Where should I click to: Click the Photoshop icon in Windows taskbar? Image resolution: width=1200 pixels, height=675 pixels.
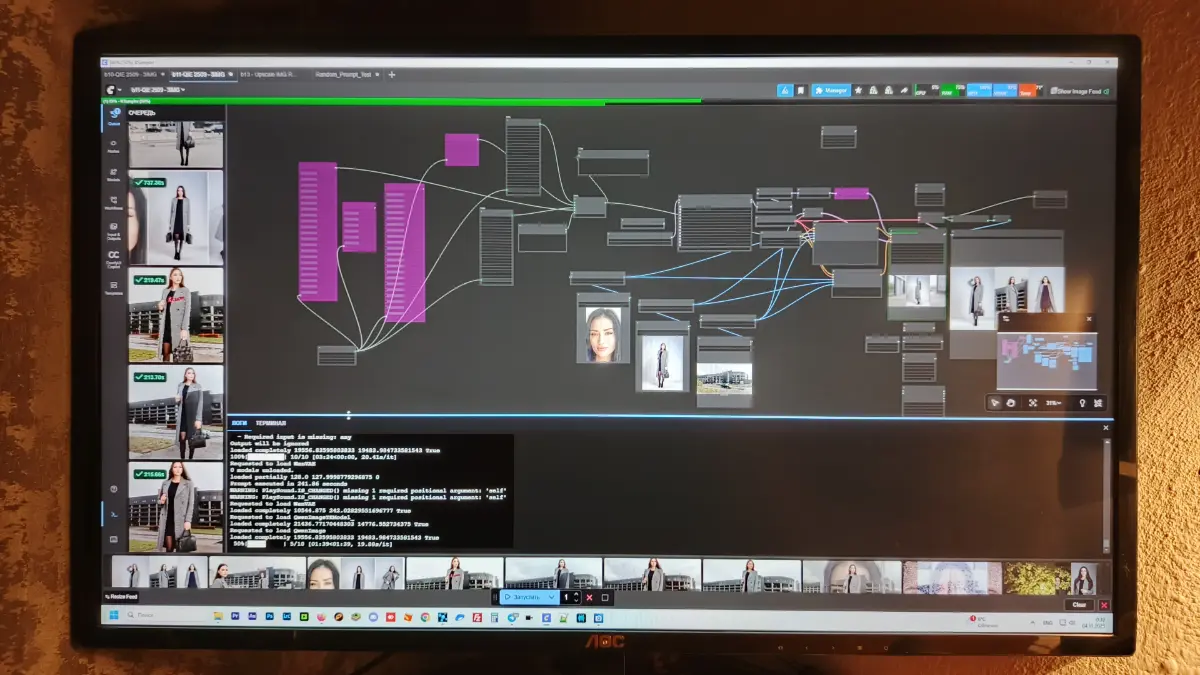(x=270, y=617)
